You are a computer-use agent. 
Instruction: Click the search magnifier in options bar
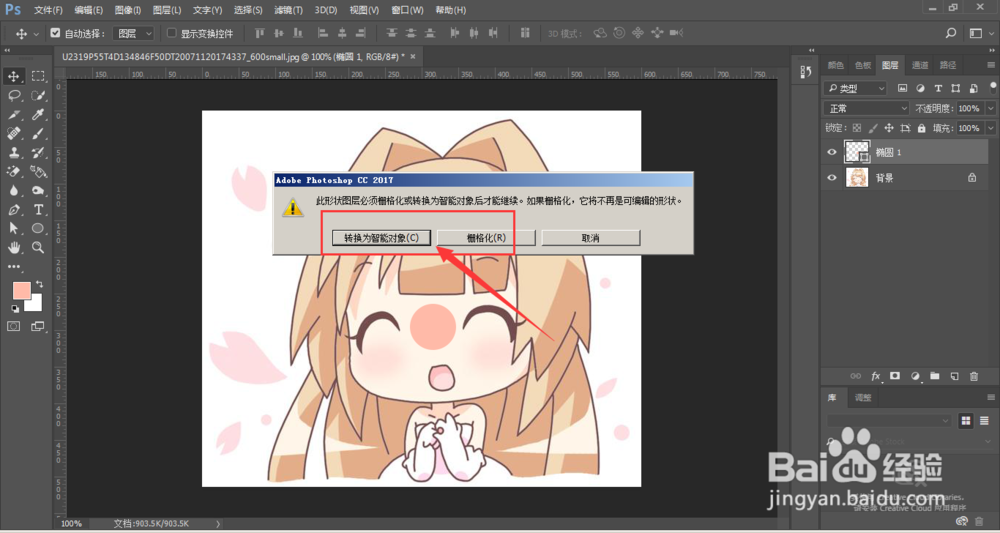(x=951, y=33)
